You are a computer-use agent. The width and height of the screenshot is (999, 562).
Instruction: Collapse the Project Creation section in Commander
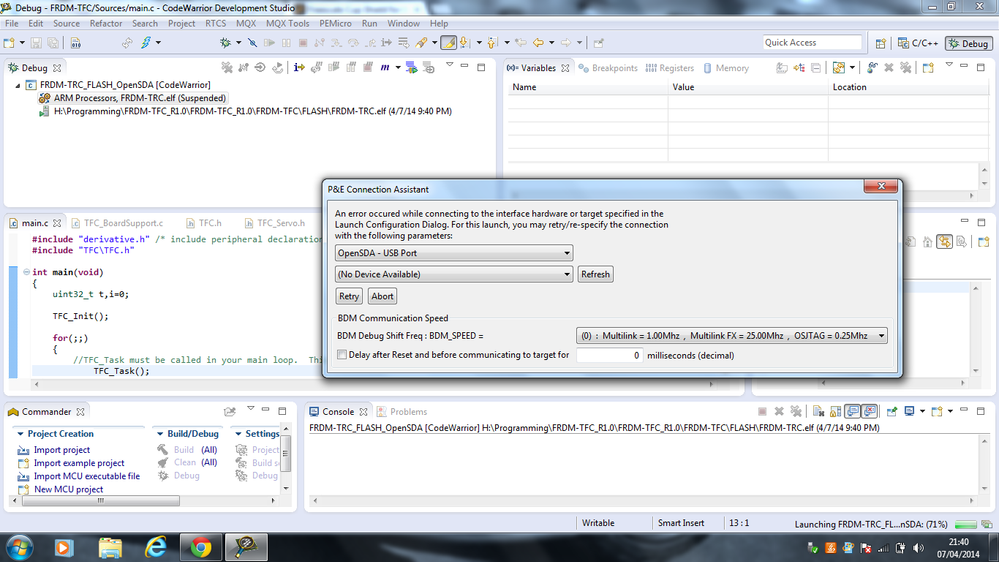click(x=20, y=434)
